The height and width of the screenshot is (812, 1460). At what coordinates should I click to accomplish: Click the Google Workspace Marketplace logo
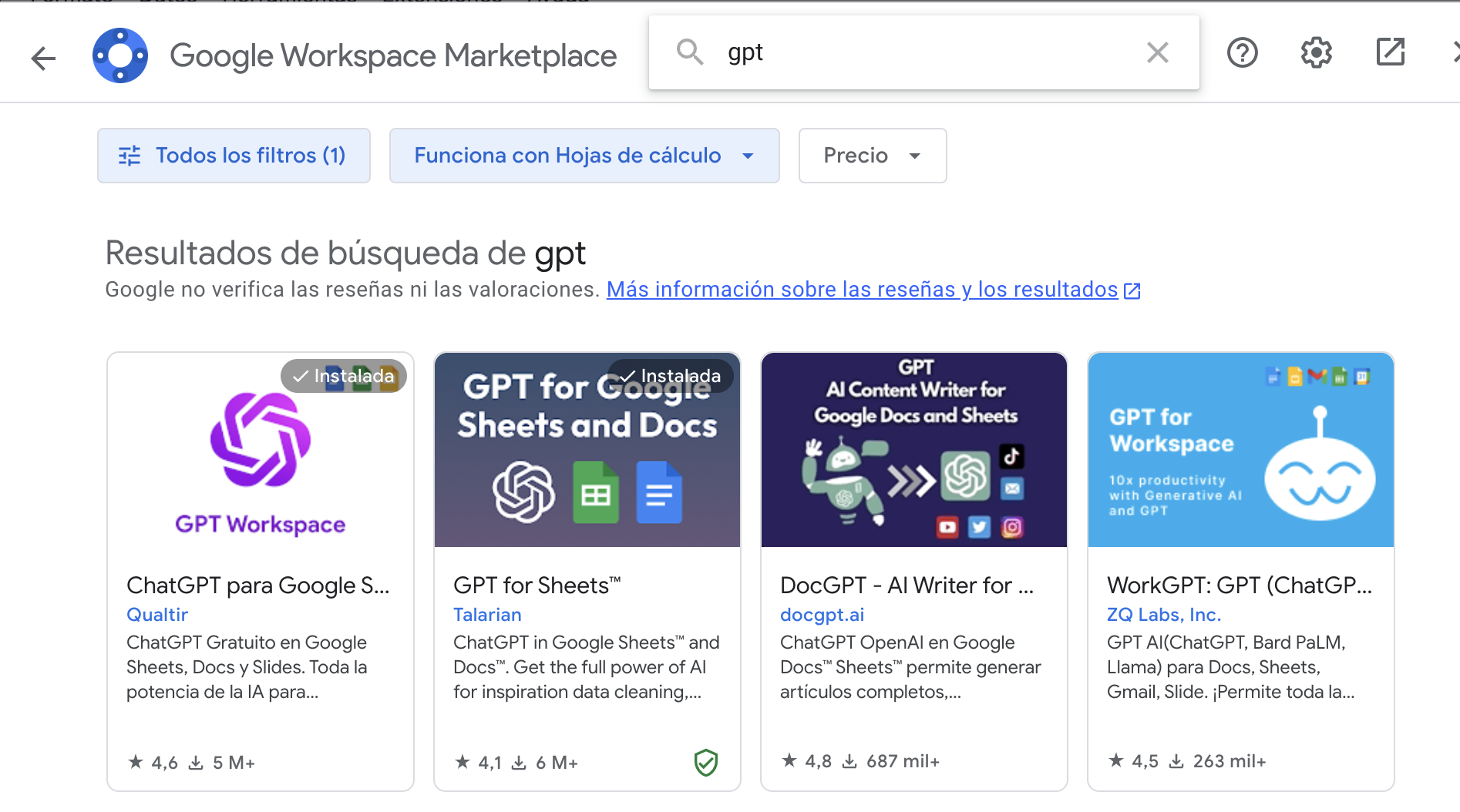(x=120, y=55)
